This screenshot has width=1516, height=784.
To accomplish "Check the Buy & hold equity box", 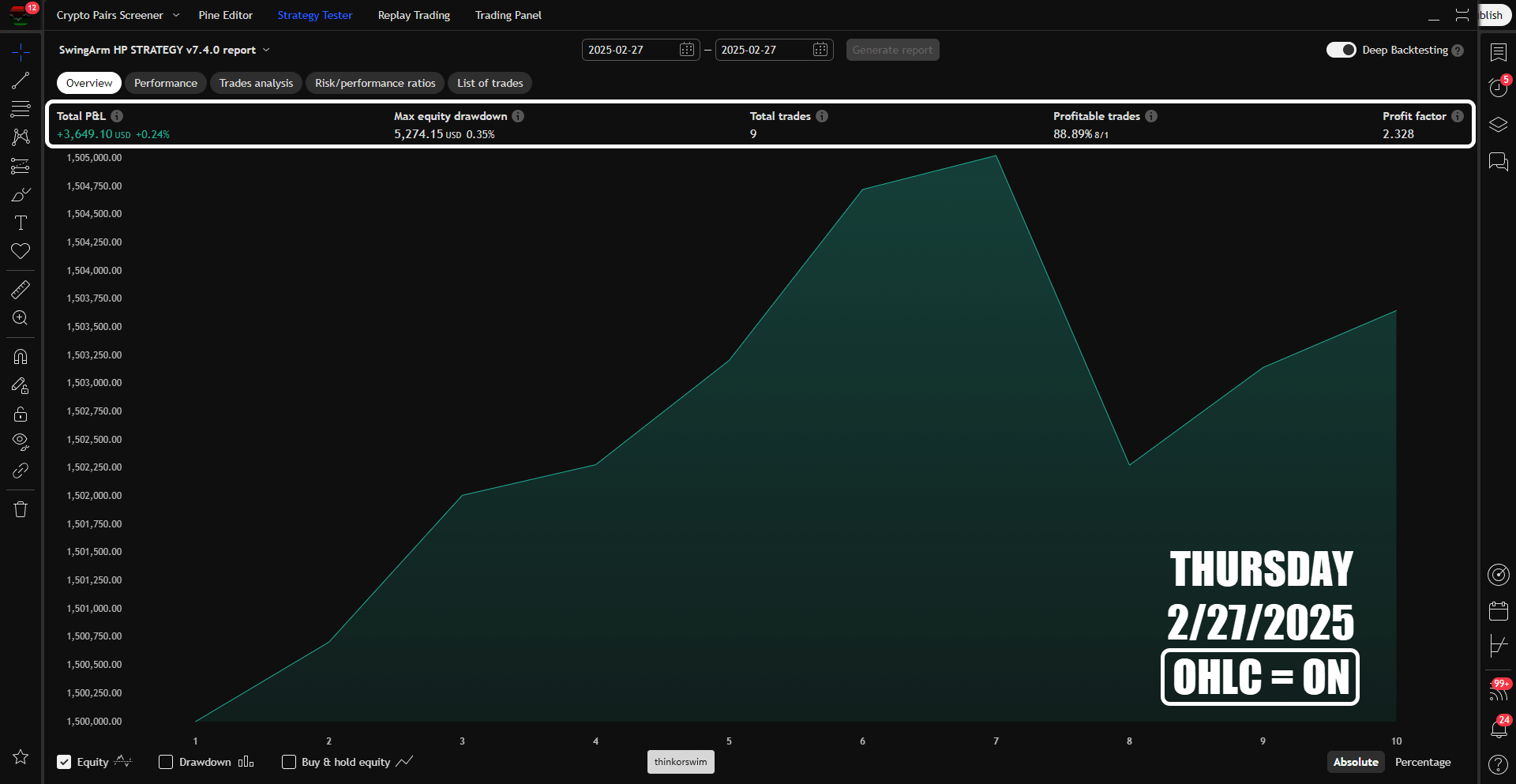I will coord(289,762).
